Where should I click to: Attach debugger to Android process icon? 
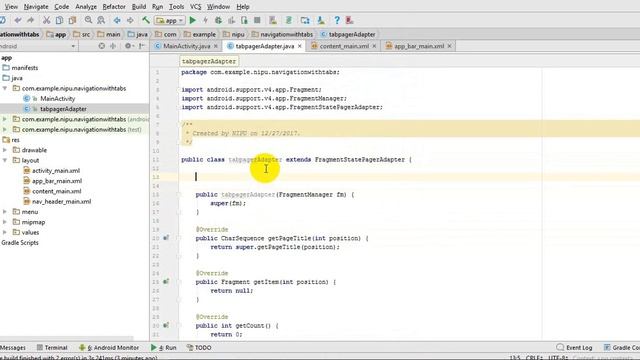244,20
